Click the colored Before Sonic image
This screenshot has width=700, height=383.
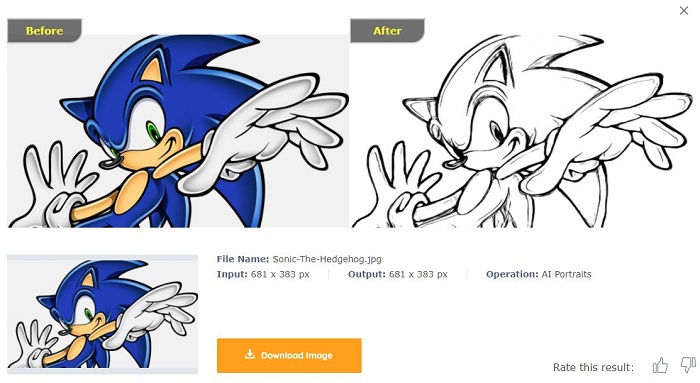pyautogui.click(x=178, y=131)
